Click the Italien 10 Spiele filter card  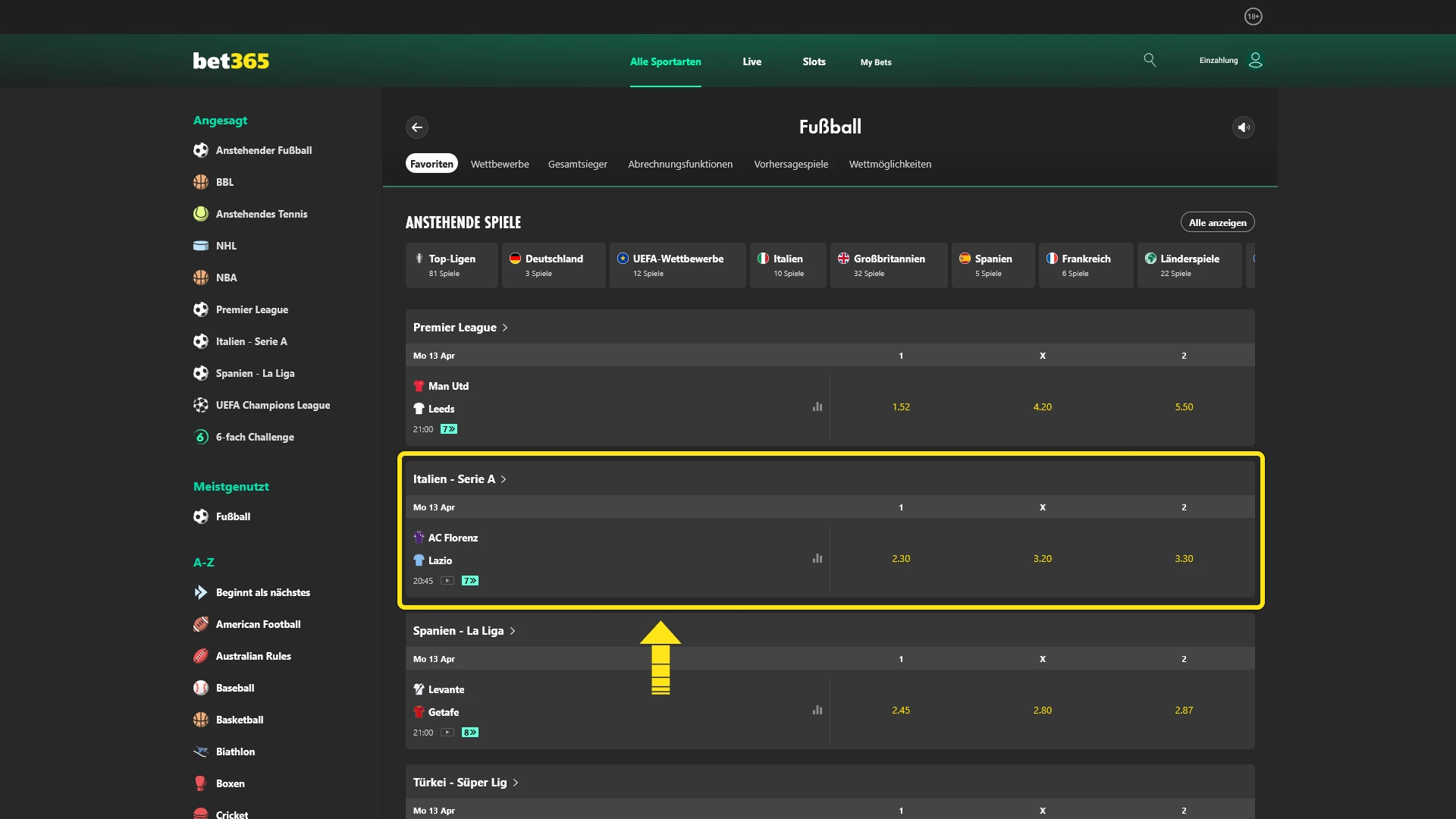point(788,265)
